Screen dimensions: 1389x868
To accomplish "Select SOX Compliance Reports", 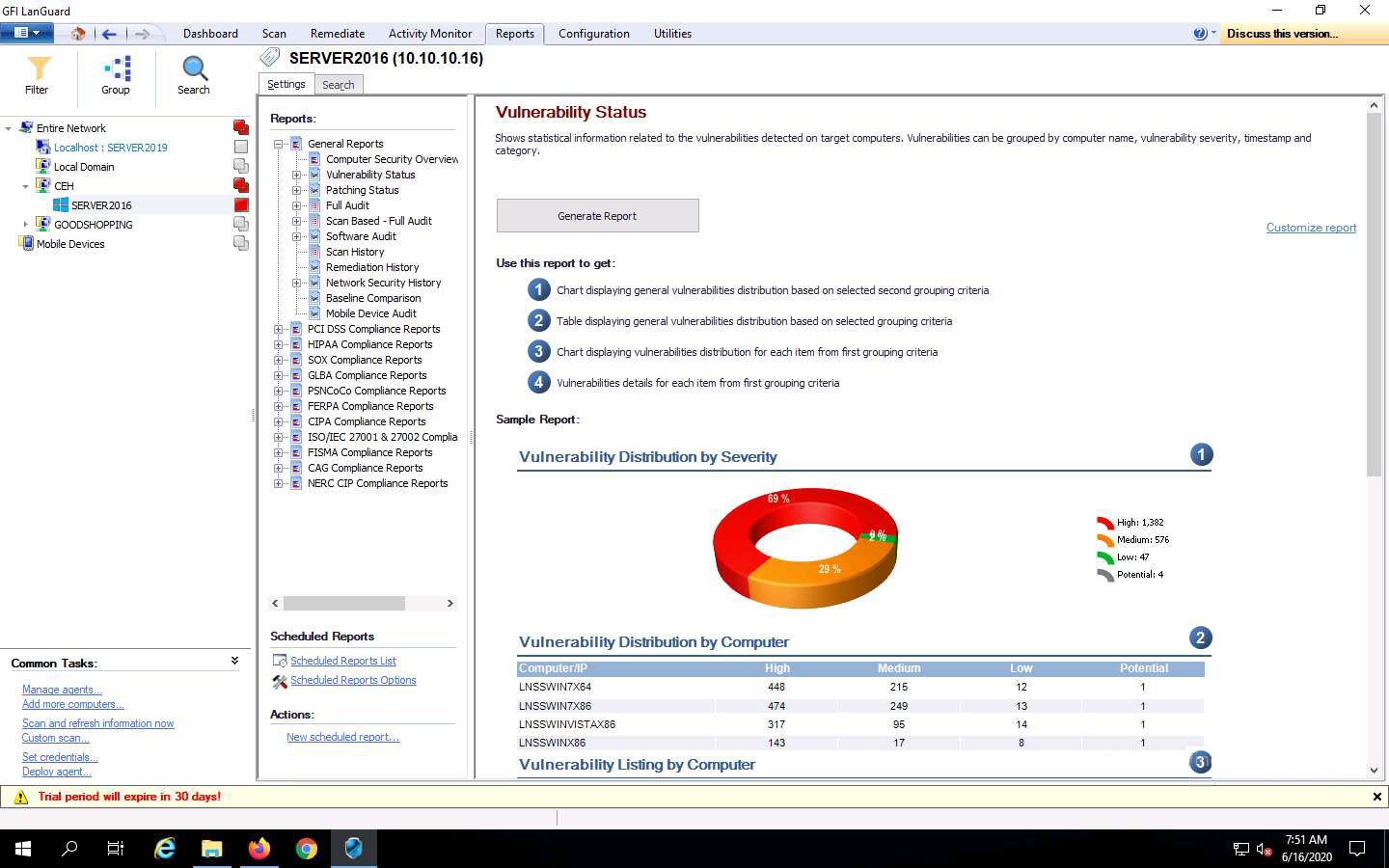I will tap(365, 360).
